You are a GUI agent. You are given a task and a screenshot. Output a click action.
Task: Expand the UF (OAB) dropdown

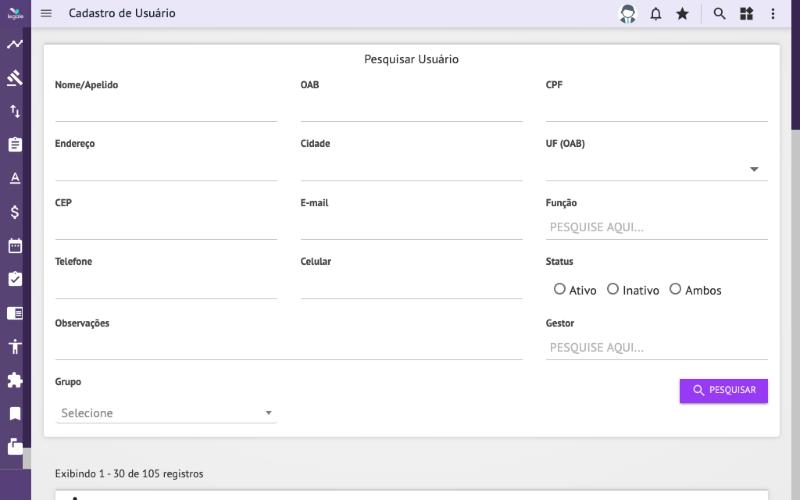click(656, 169)
